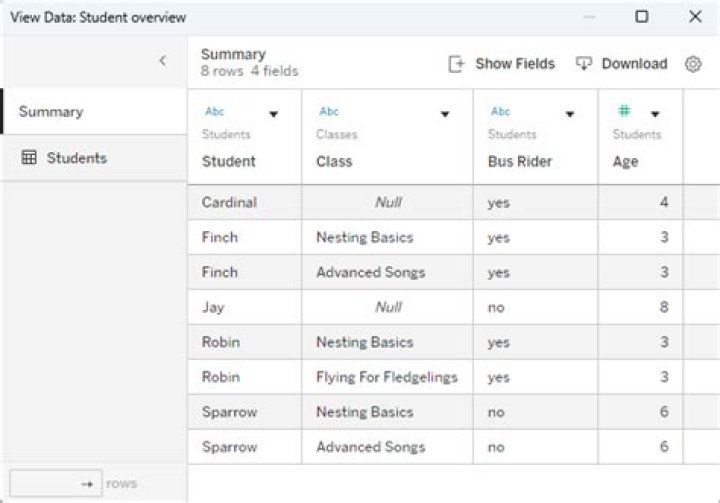Screen dimensions: 720x503
Task: Open the Age column dropdown arrow
Action: tap(655, 114)
